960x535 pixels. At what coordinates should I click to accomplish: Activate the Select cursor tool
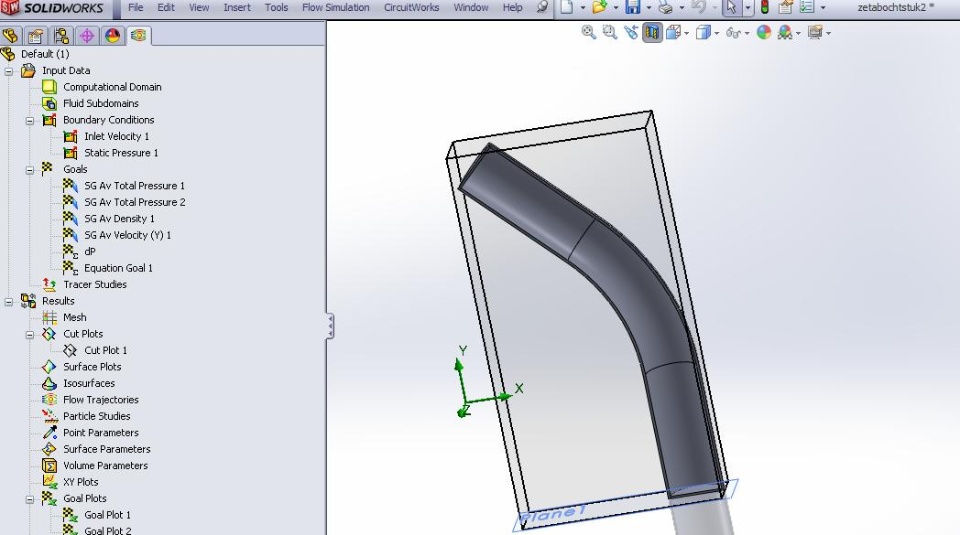(x=731, y=7)
